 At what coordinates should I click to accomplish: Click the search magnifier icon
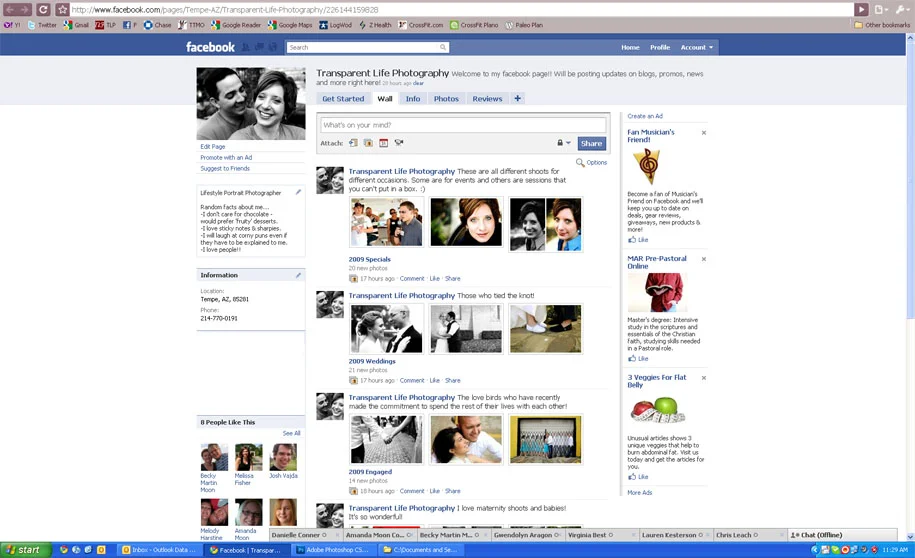pyautogui.click(x=443, y=47)
